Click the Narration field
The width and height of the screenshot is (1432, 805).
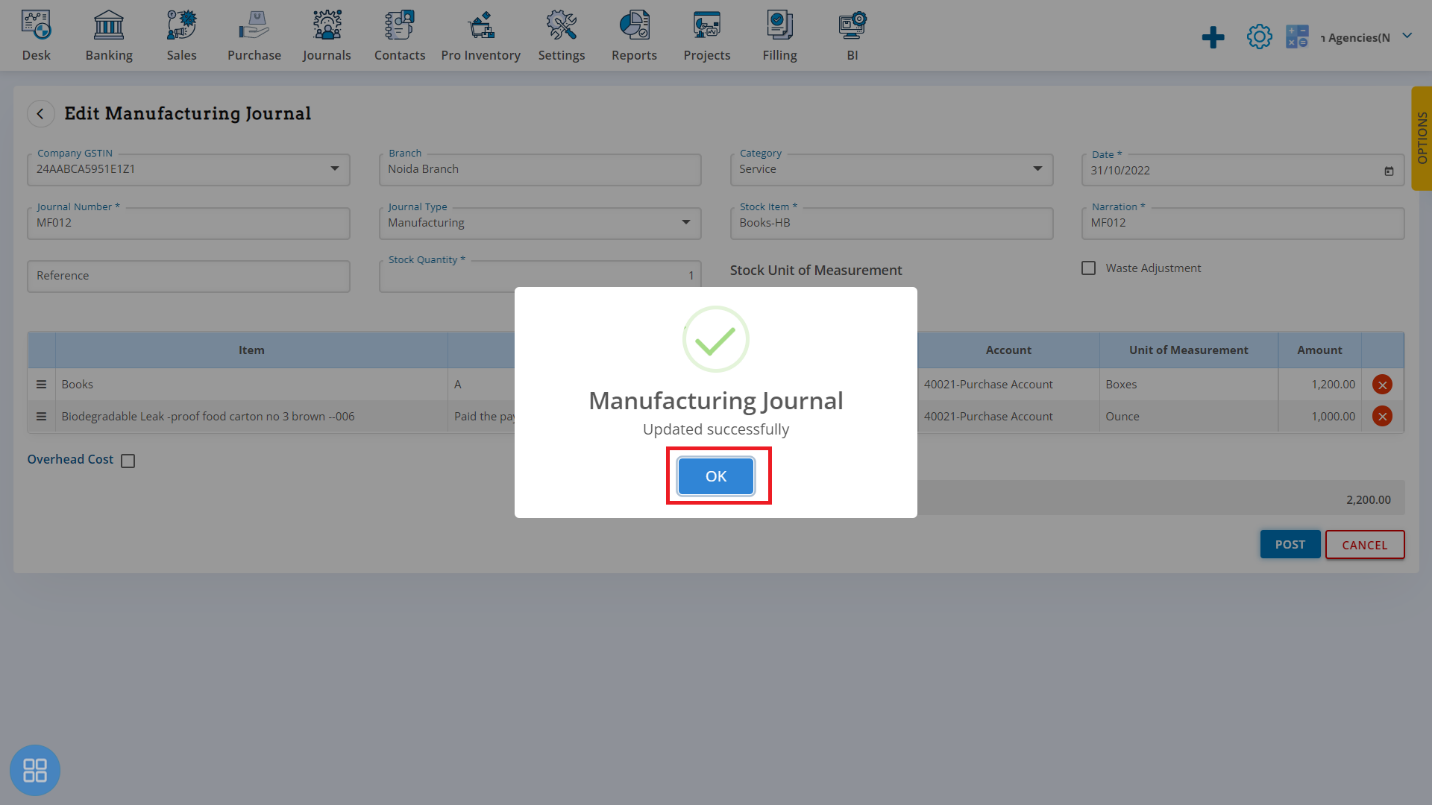point(1243,223)
